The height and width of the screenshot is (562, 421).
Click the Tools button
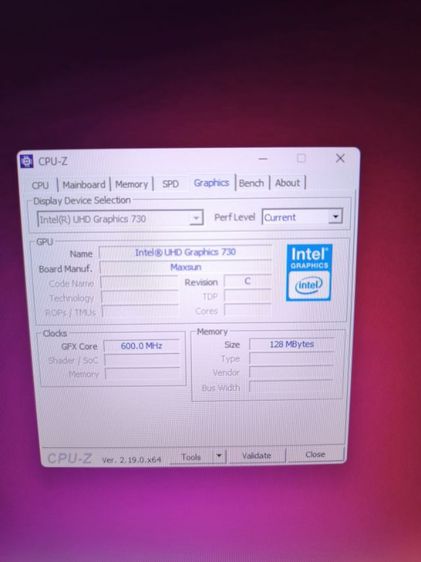pos(191,457)
